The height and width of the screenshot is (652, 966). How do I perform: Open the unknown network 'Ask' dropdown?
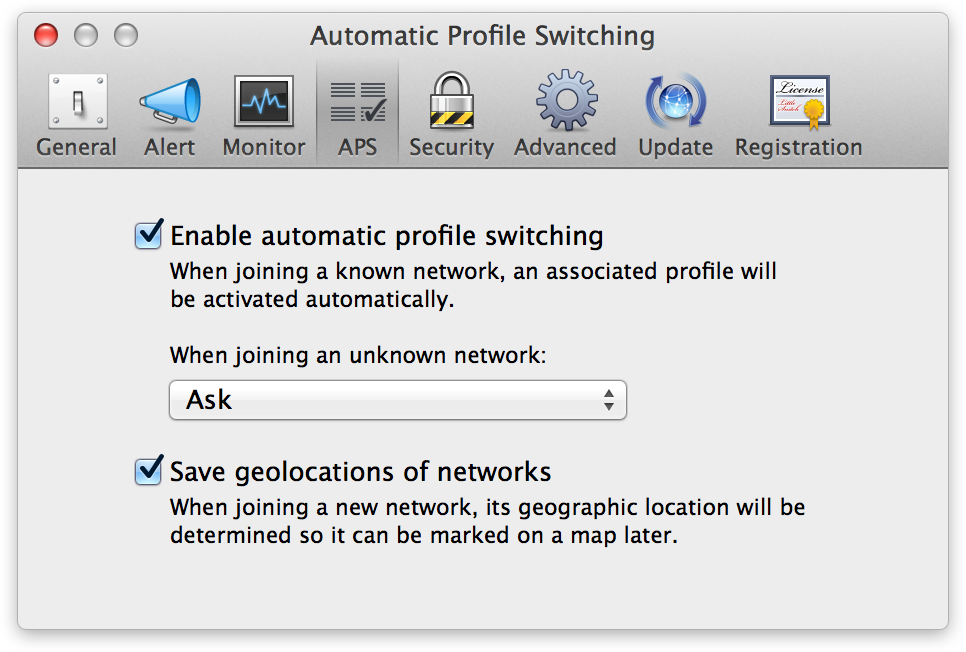(x=397, y=400)
